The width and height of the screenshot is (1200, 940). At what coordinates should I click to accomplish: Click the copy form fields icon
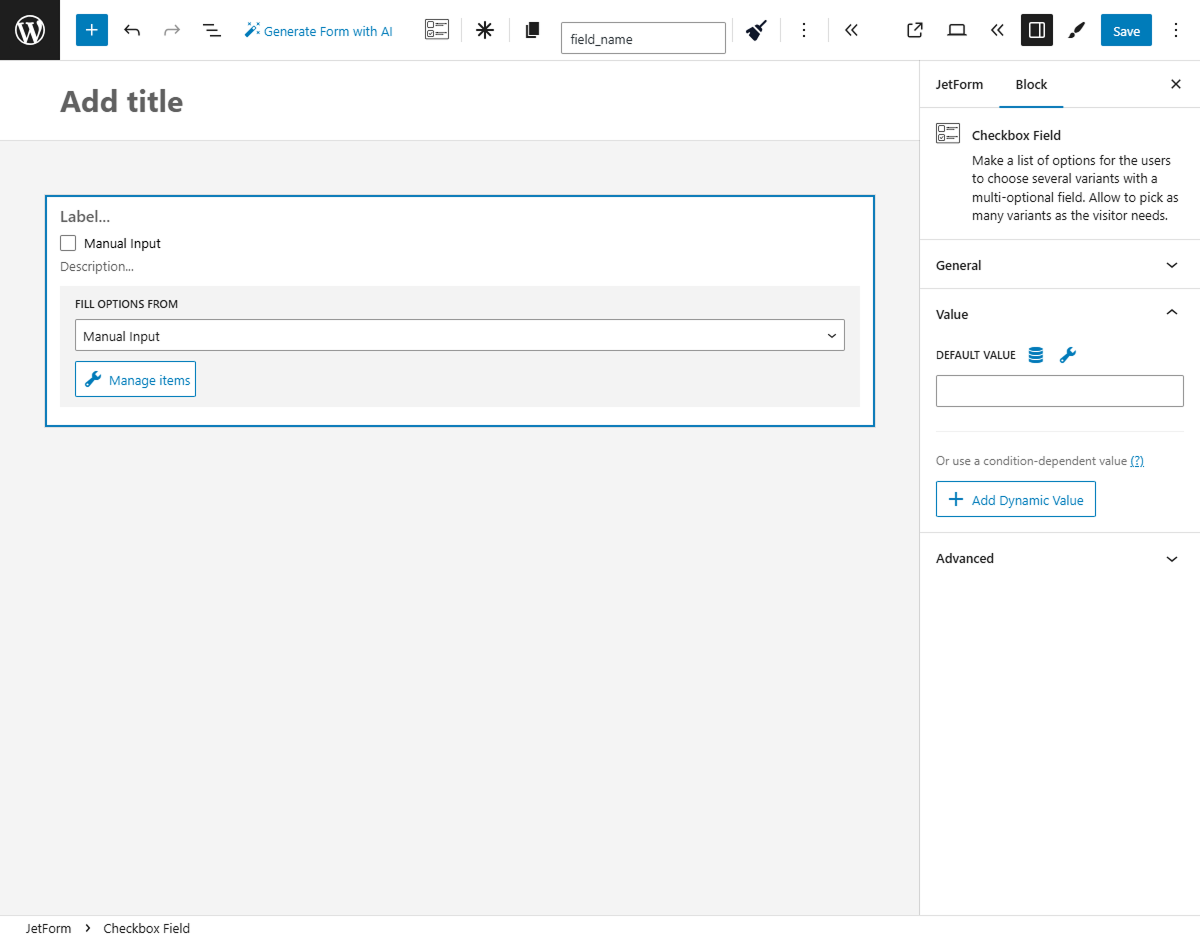click(x=531, y=30)
